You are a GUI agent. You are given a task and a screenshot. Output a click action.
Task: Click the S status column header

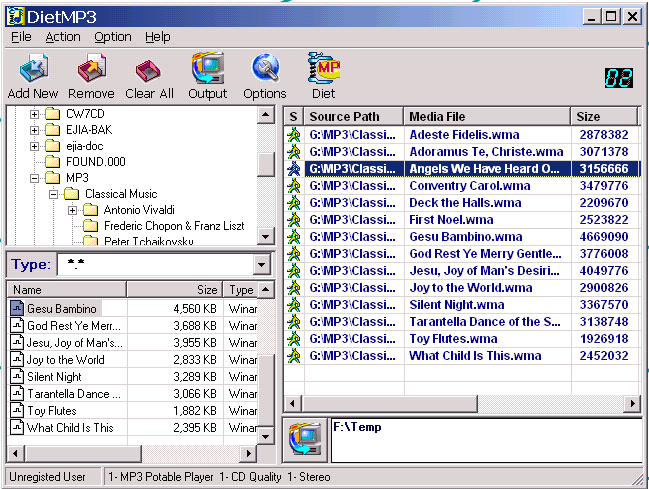294,116
